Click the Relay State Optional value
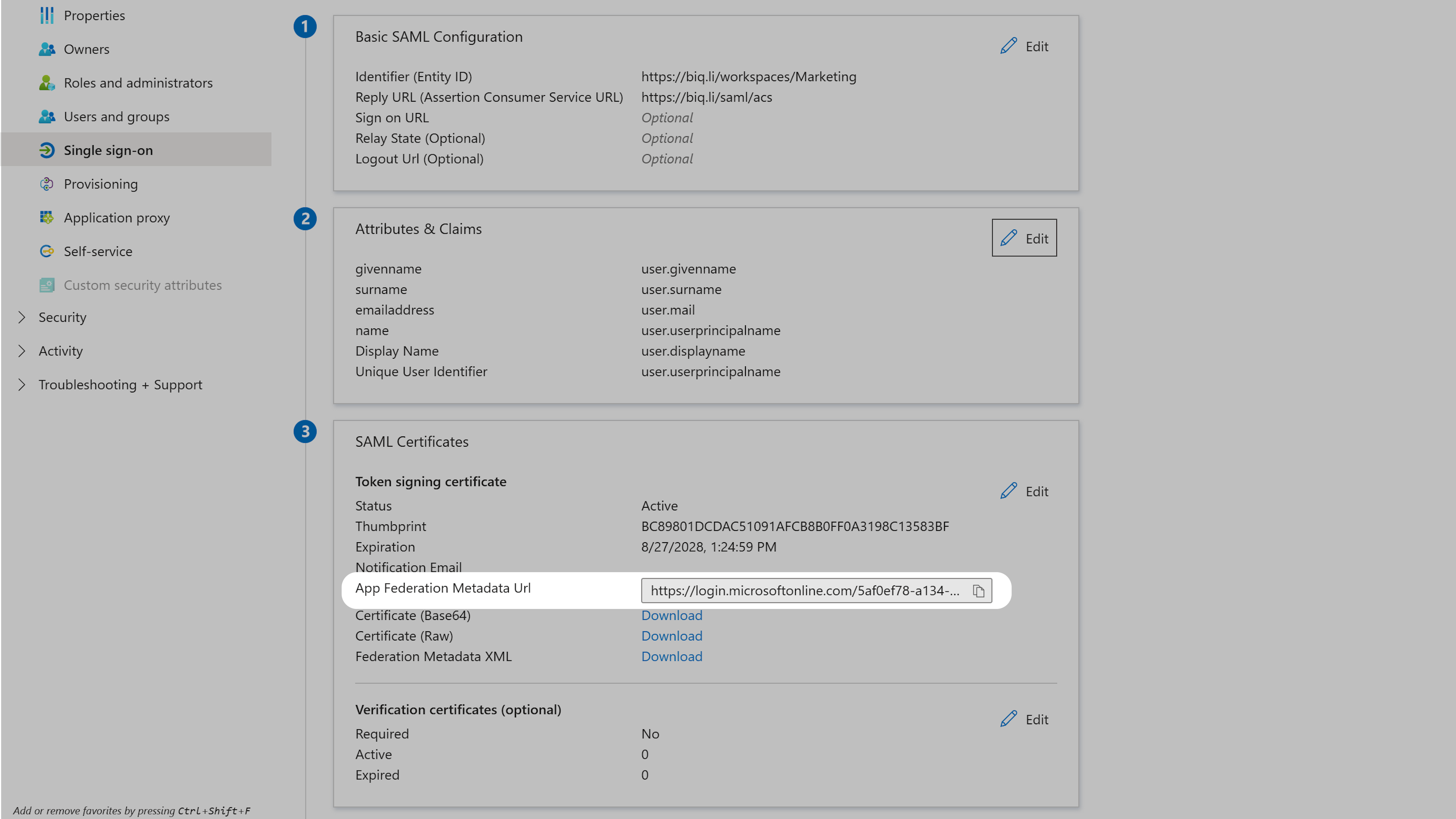The height and width of the screenshot is (819, 1456). 667,138
